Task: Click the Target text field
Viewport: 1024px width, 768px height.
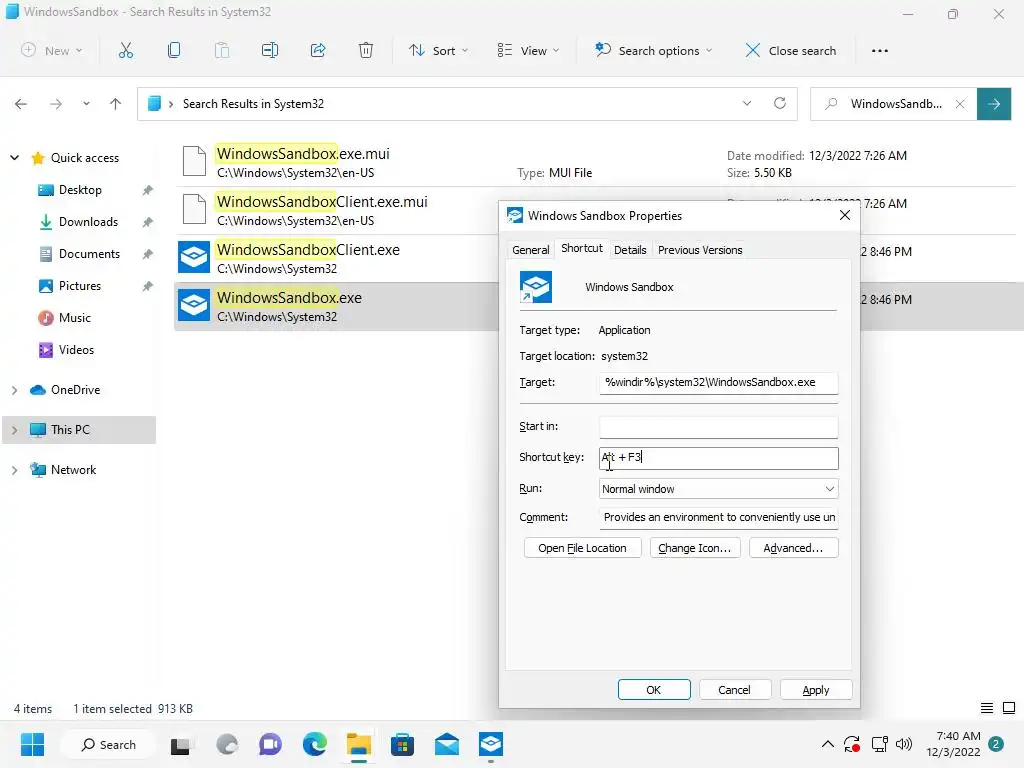Action: (718, 383)
